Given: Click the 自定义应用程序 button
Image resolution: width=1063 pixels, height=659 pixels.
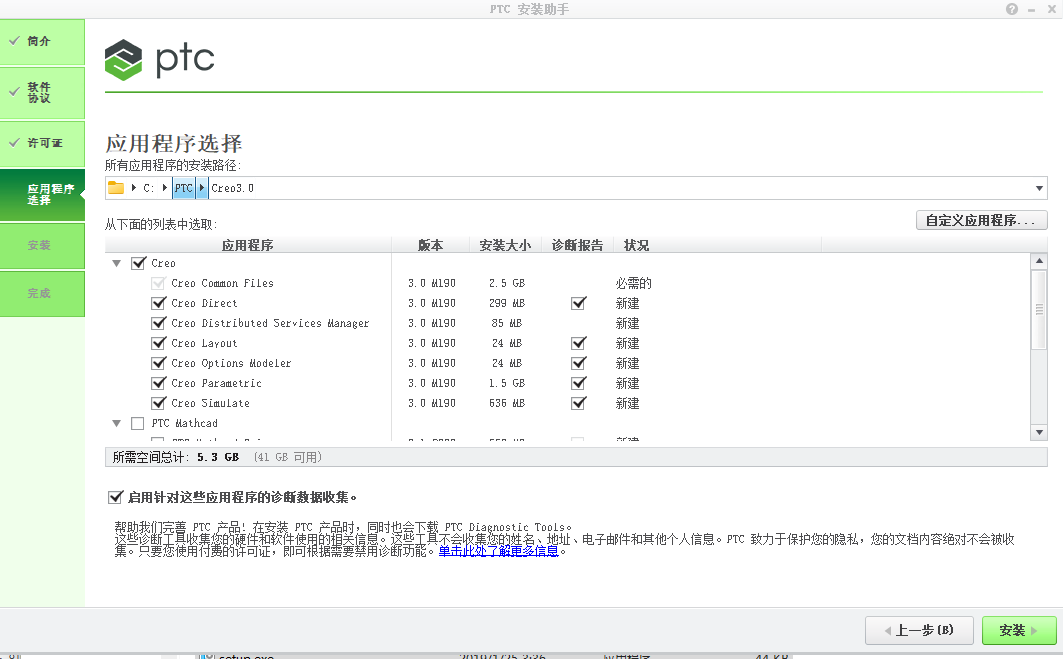Looking at the screenshot, I should click(981, 220).
